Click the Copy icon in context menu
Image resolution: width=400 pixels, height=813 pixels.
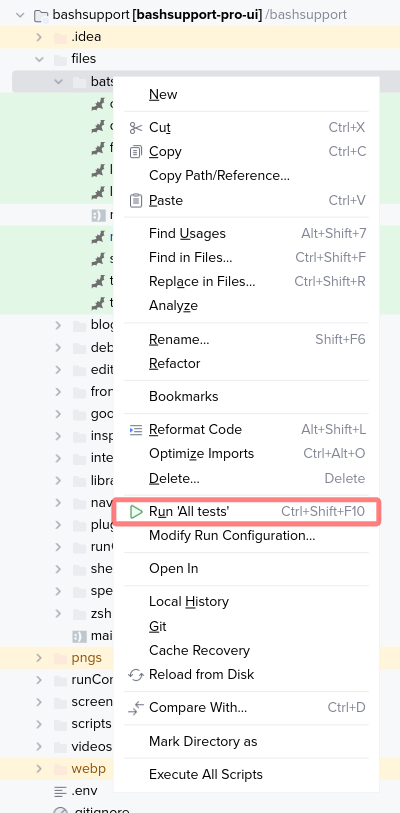135,151
